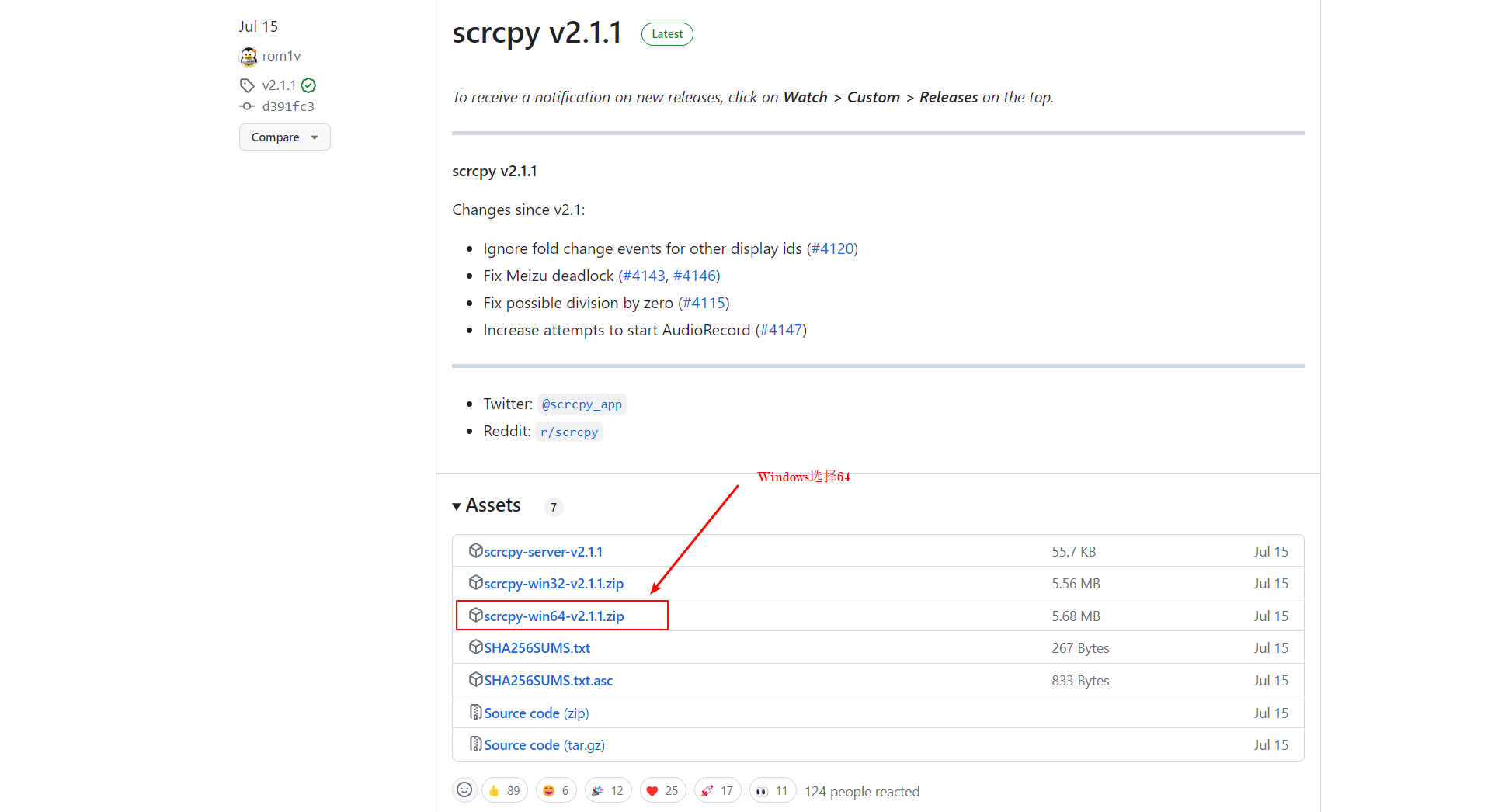Click the package icon for scrcpy-win32-v2.1.1.zip
Viewport: 1505px width, 812px height.
point(476,582)
